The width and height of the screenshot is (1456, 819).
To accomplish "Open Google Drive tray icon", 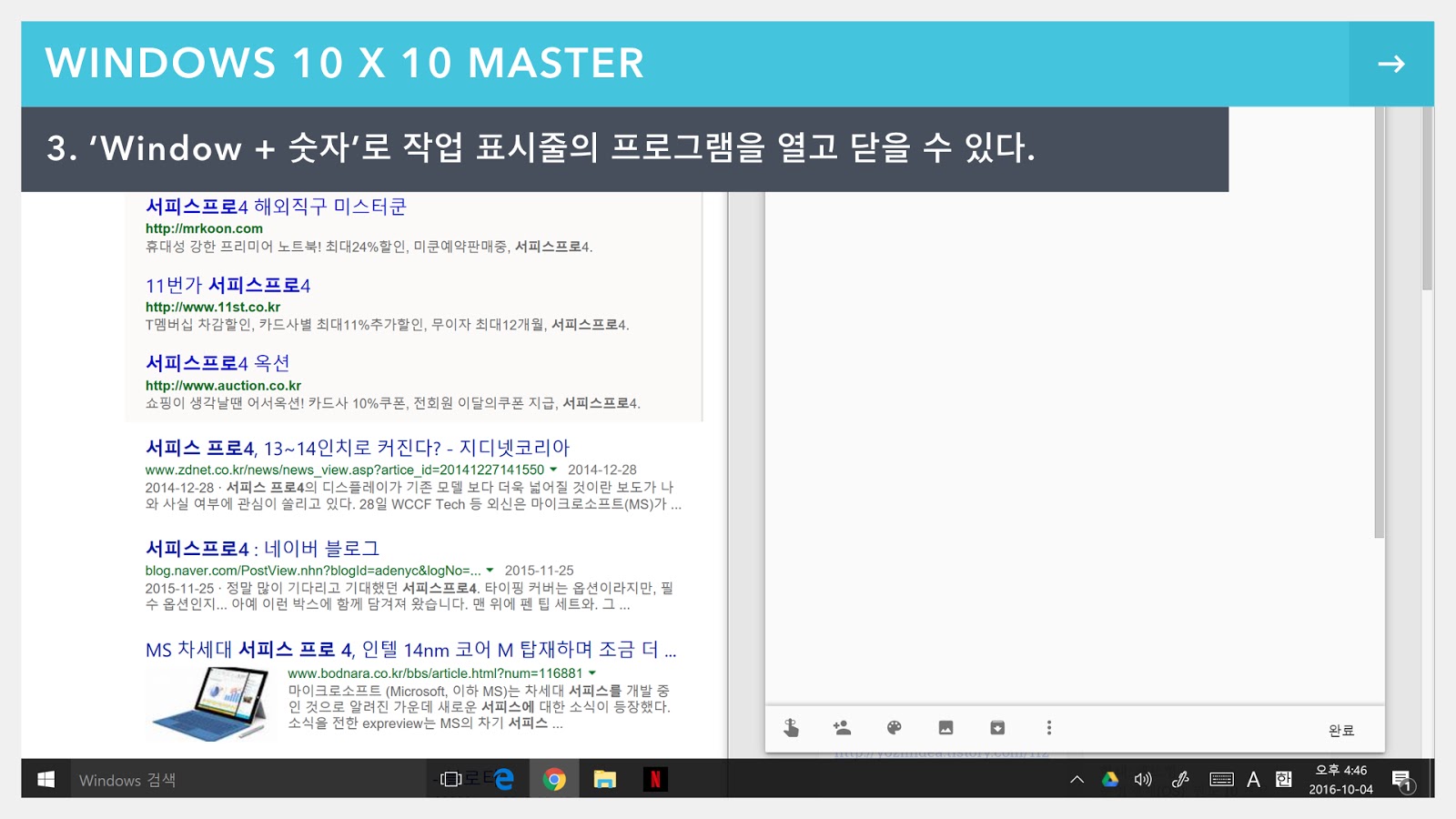I will point(1110,779).
